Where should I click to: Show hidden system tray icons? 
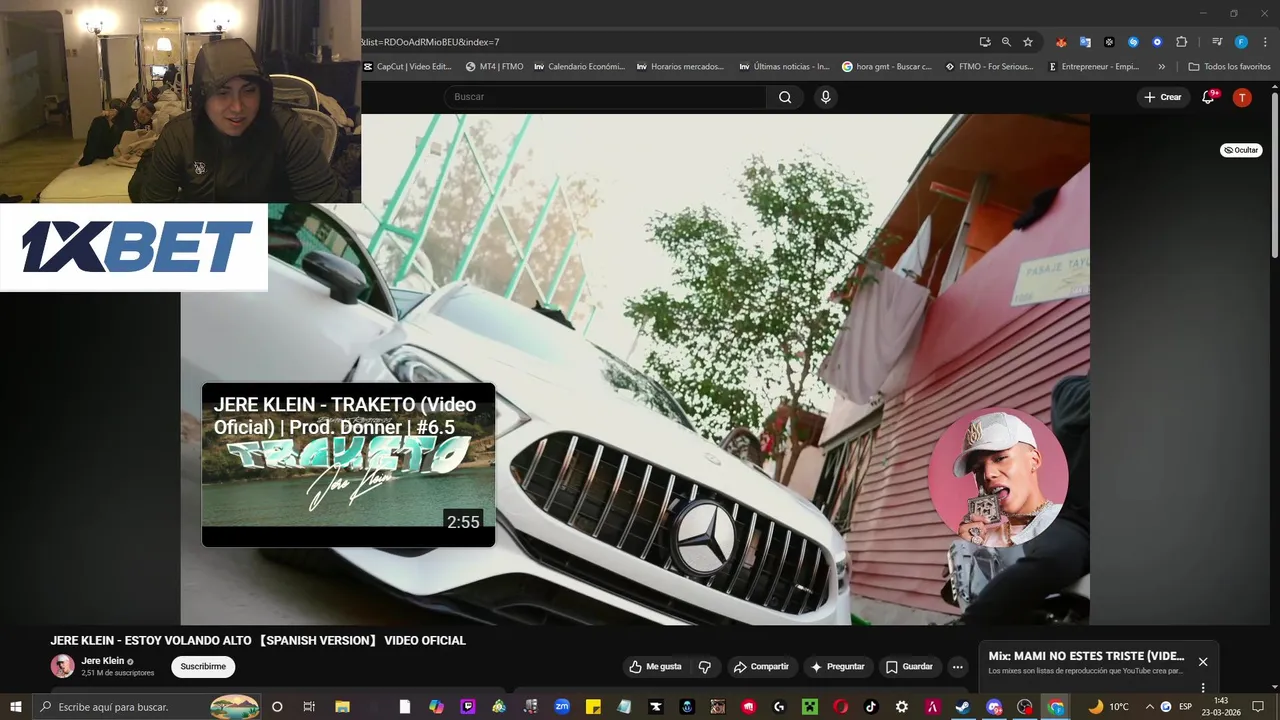pyautogui.click(x=1149, y=707)
